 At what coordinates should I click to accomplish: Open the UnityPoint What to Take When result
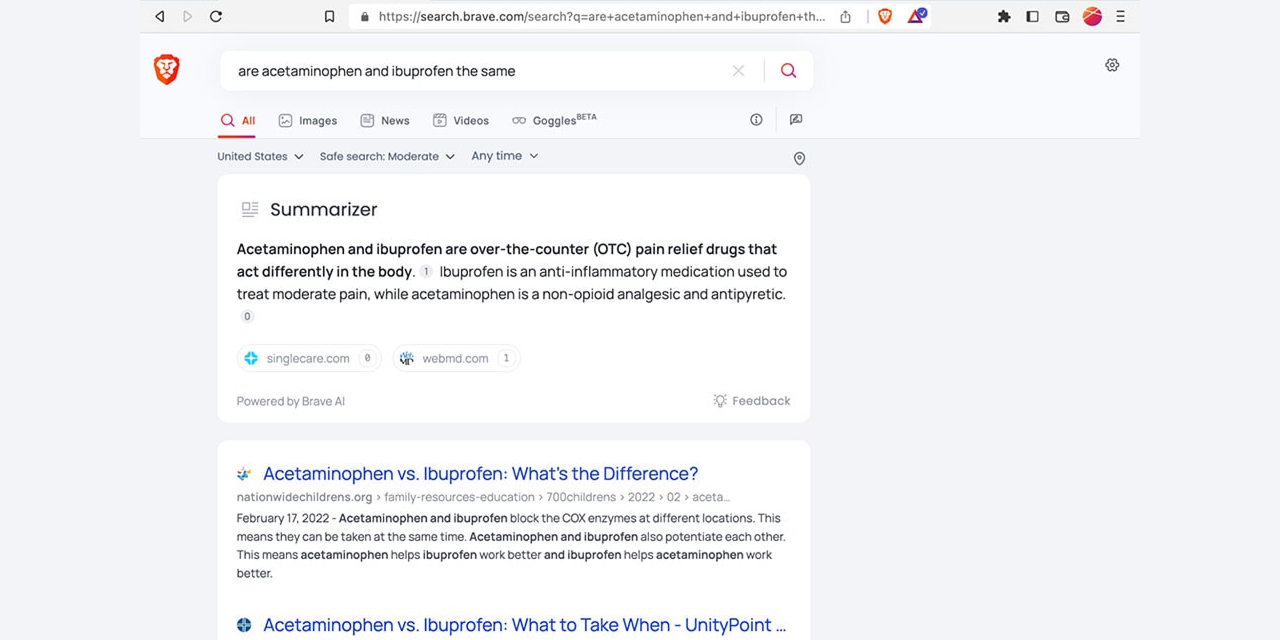tap(524, 625)
